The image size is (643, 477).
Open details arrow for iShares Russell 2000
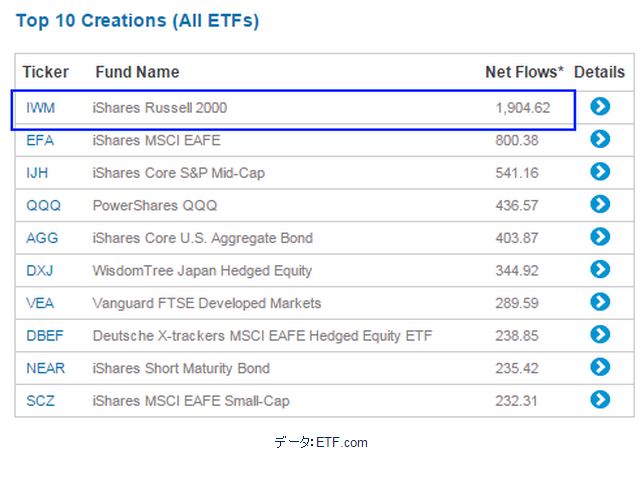coord(600,106)
